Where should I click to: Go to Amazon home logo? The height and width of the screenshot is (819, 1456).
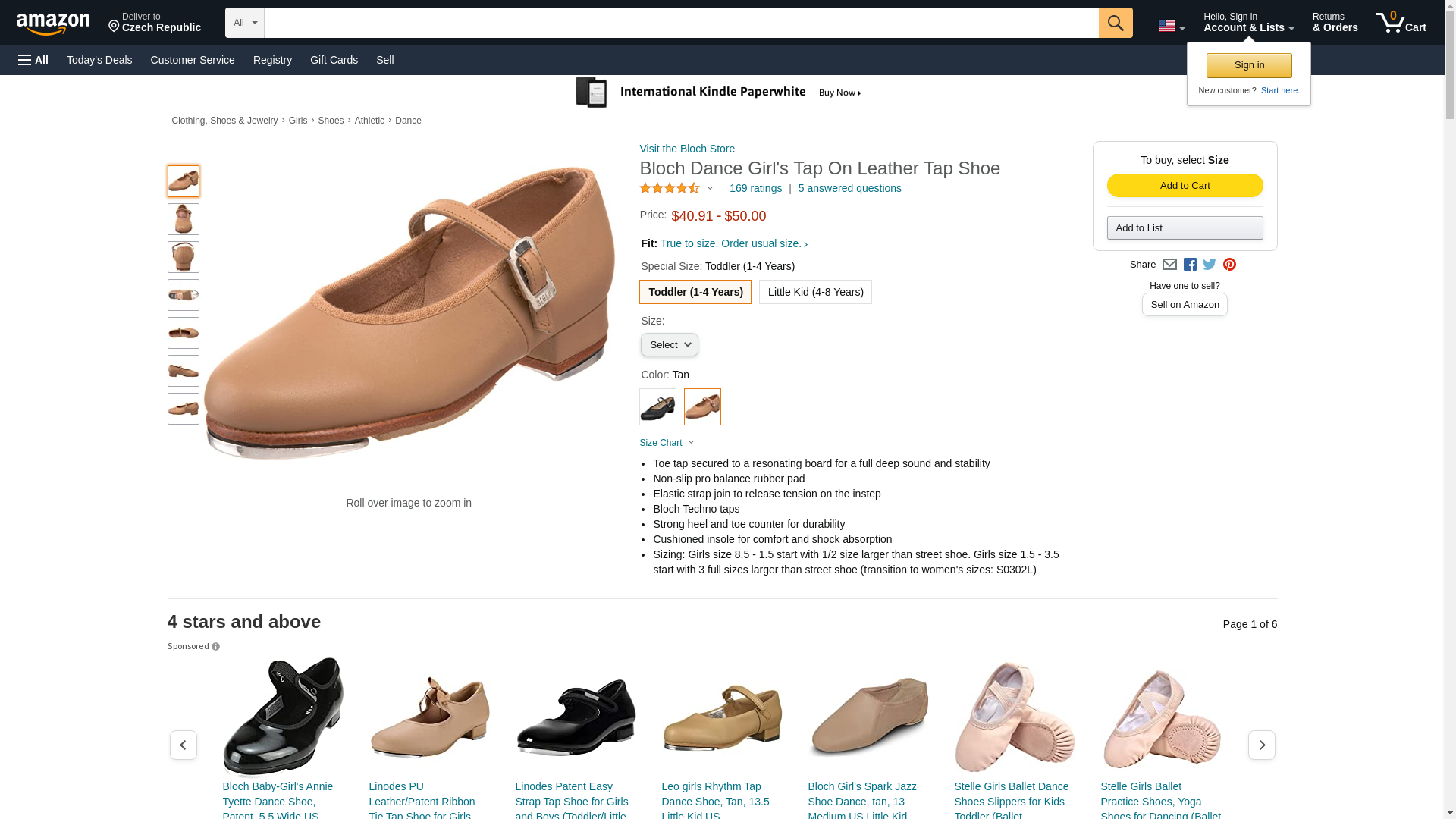53,24
